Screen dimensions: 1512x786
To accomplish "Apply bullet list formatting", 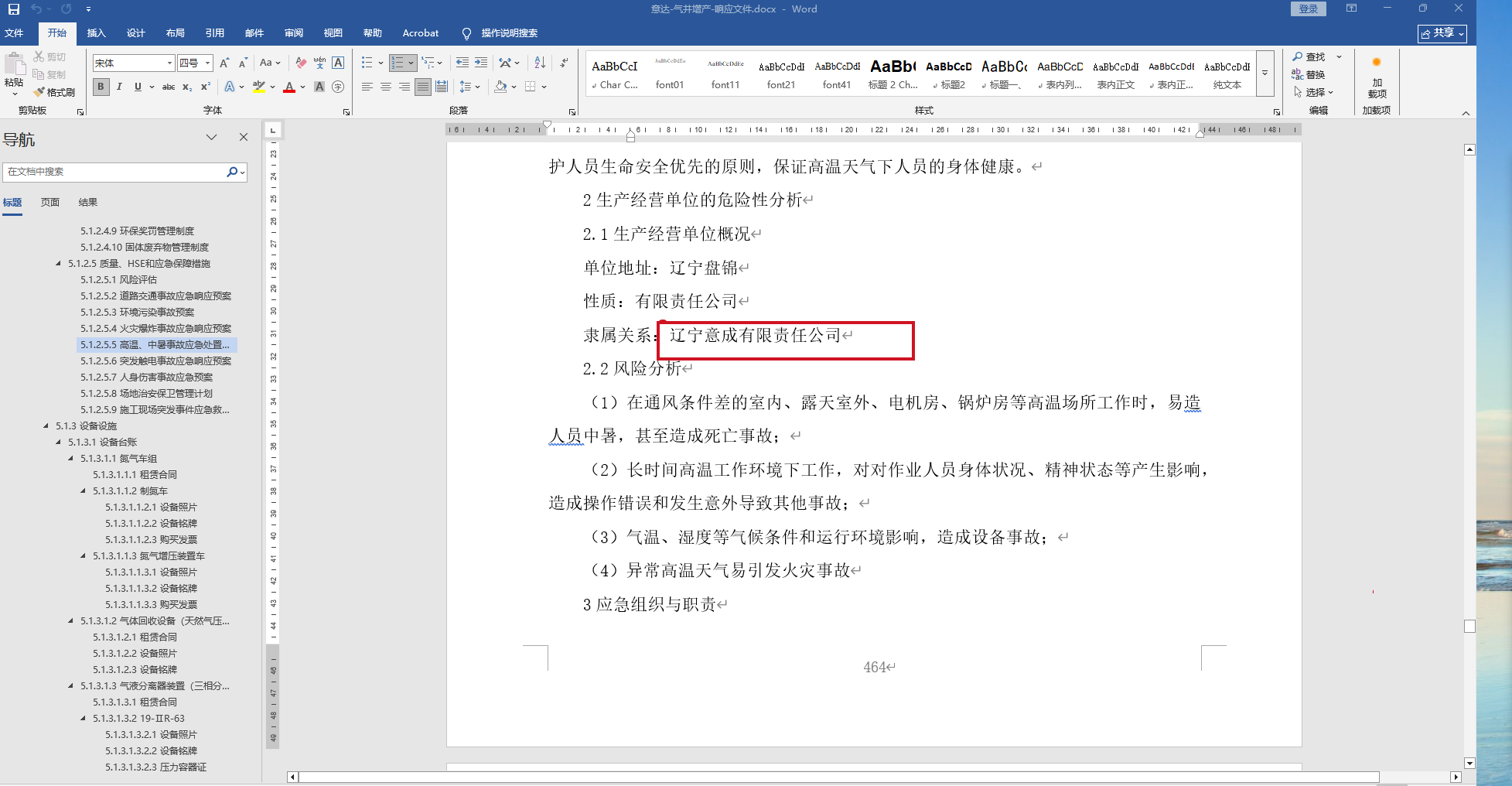I will (367, 63).
